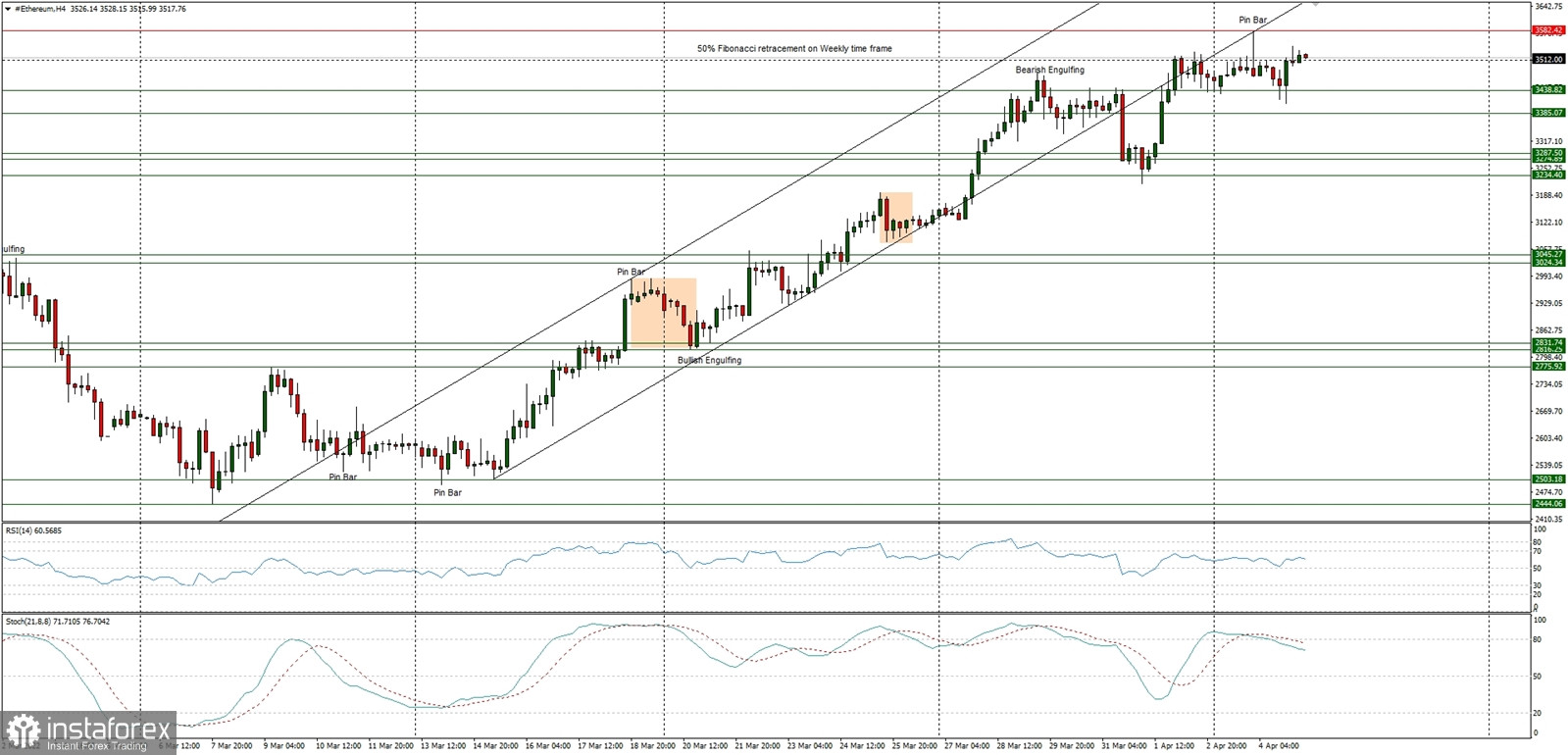Click the green 3045.27 level label
The width and height of the screenshot is (1568, 755).
[1548, 254]
